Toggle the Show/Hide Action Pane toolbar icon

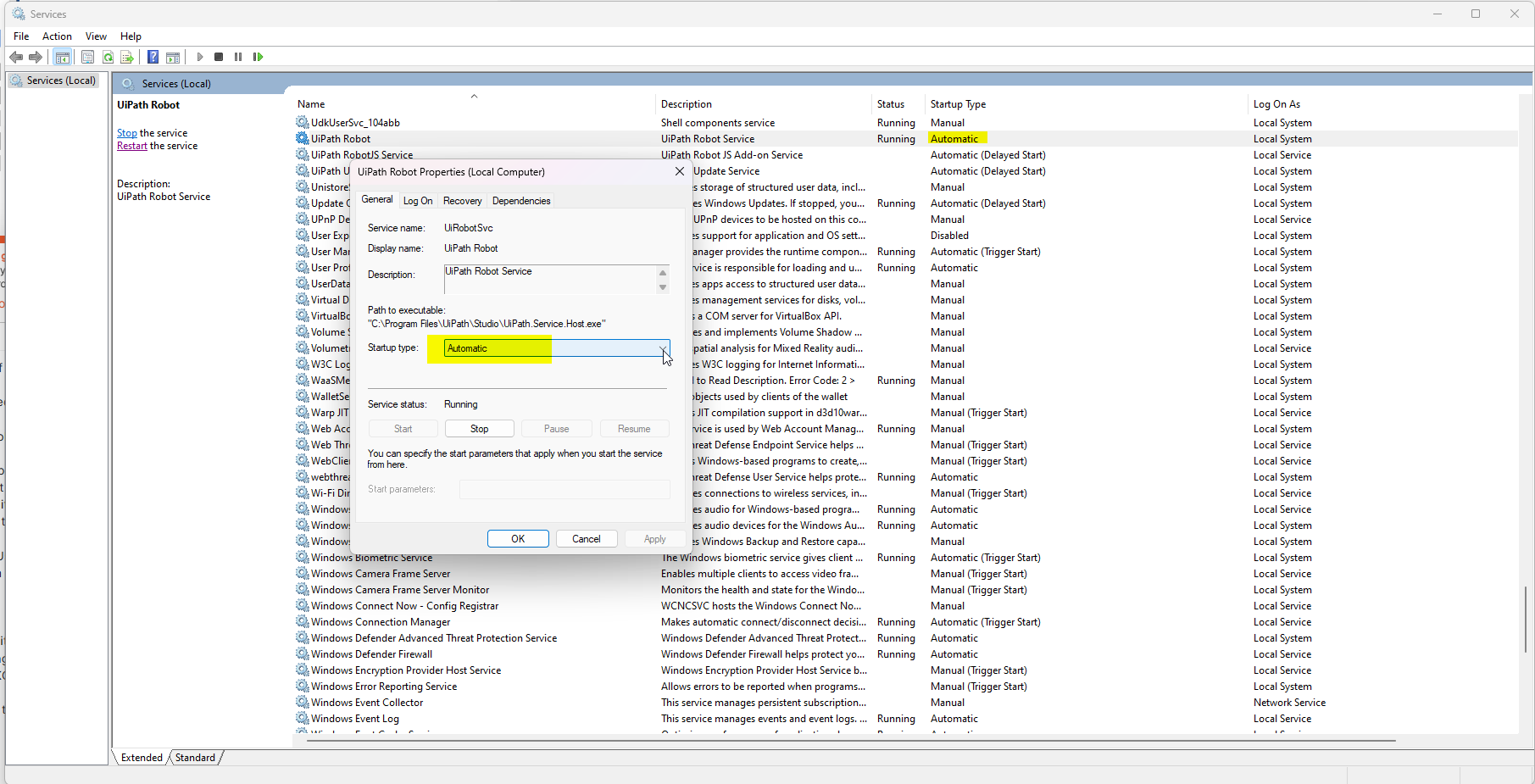(x=173, y=57)
